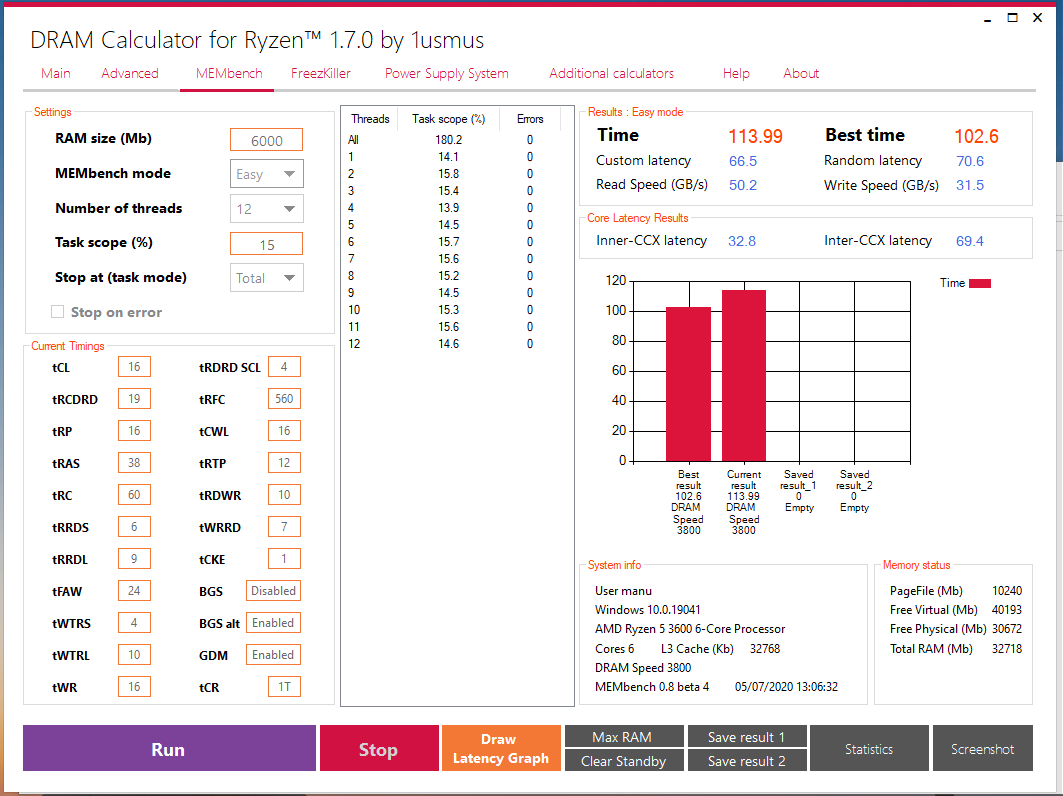Click the Write Speed value 31.5

tap(969, 185)
